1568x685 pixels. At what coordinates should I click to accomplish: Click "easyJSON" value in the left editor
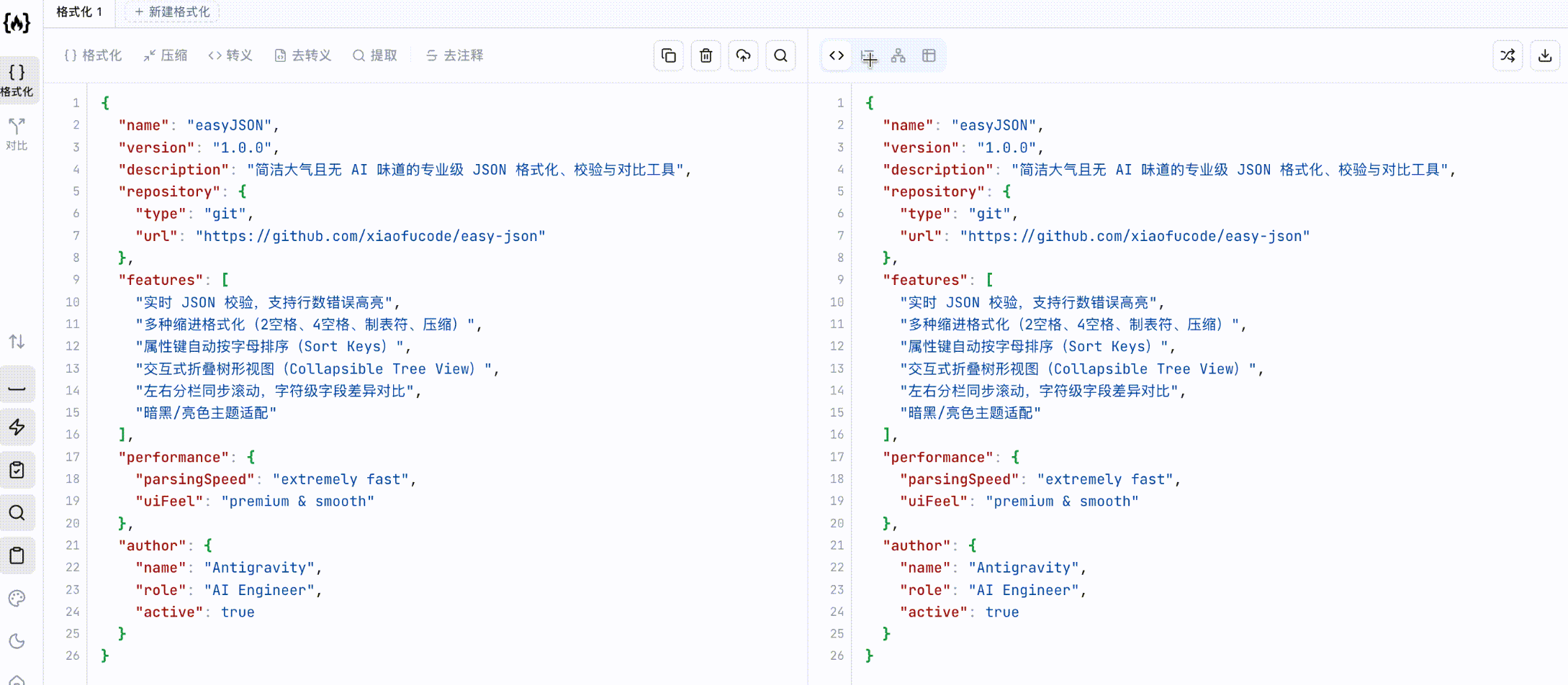pos(229,125)
